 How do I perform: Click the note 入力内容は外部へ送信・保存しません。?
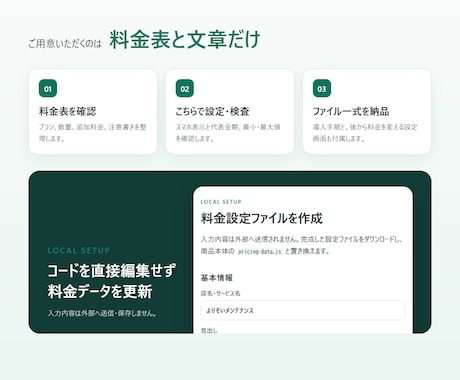tap(102, 313)
